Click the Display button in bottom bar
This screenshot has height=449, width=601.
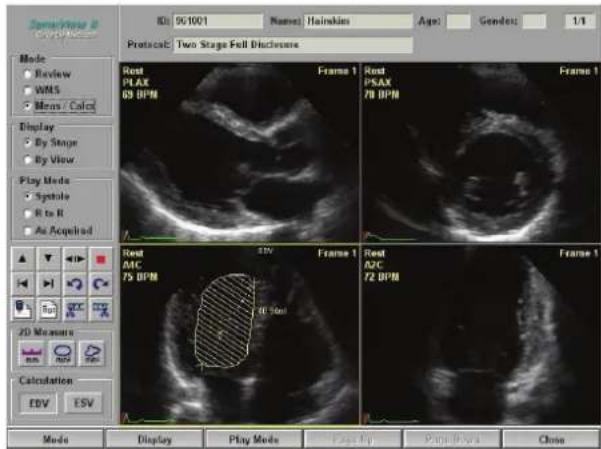(x=154, y=439)
